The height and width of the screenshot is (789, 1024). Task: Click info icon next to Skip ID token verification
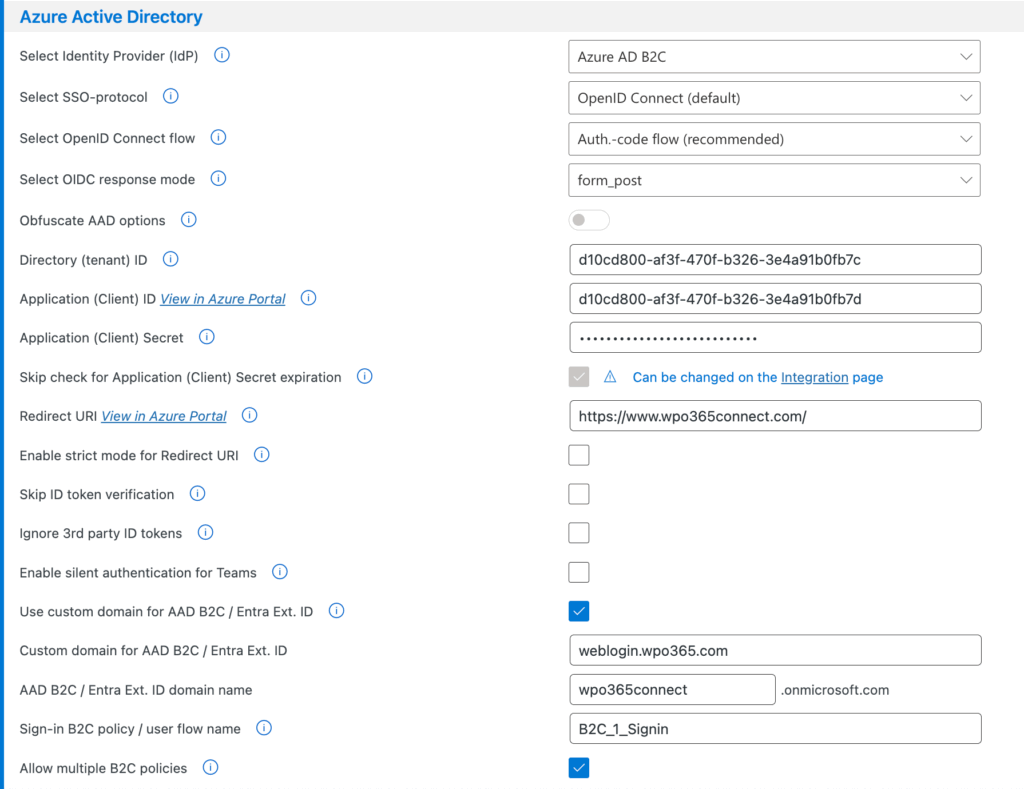point(197,493)
